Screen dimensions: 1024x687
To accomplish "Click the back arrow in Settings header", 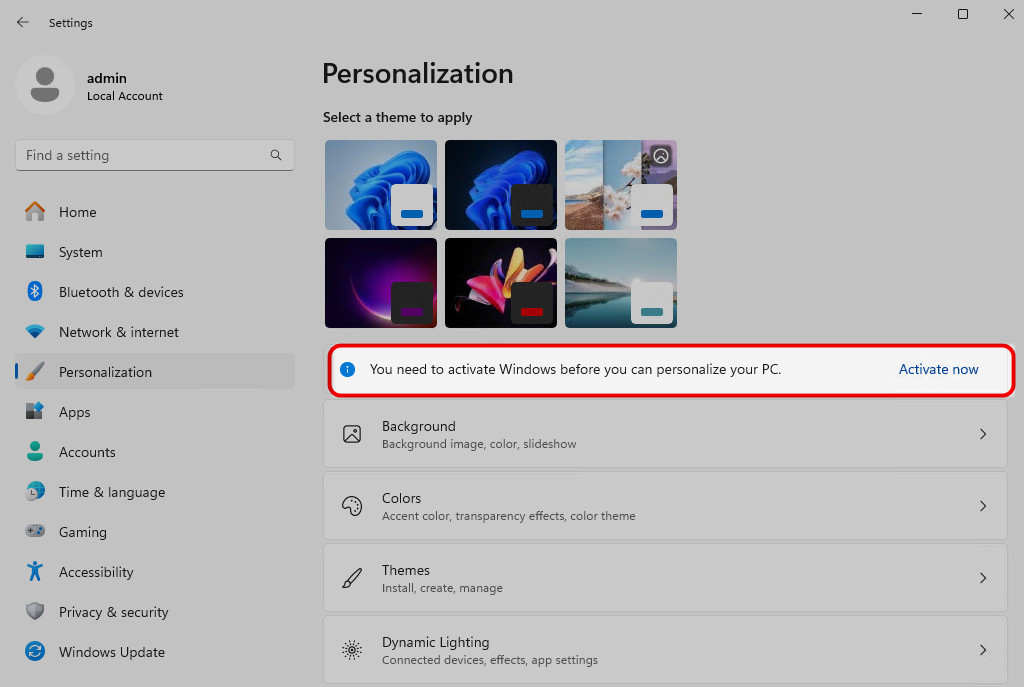I will [23, 22].
